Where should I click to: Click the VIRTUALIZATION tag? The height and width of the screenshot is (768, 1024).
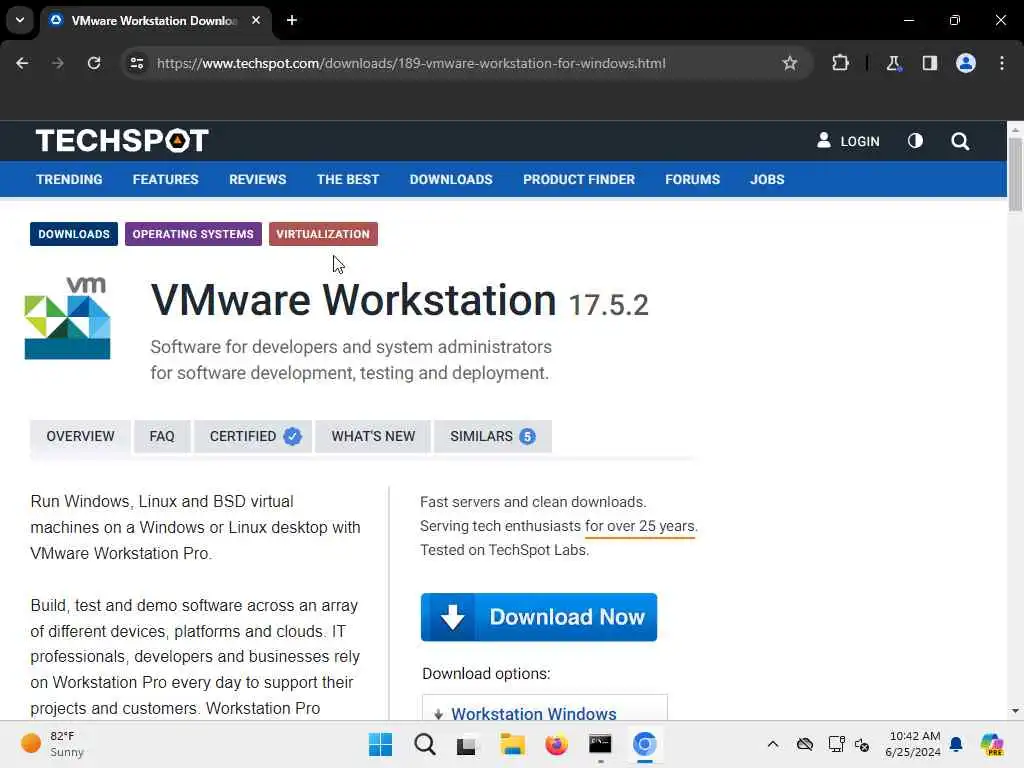(323, 234)
